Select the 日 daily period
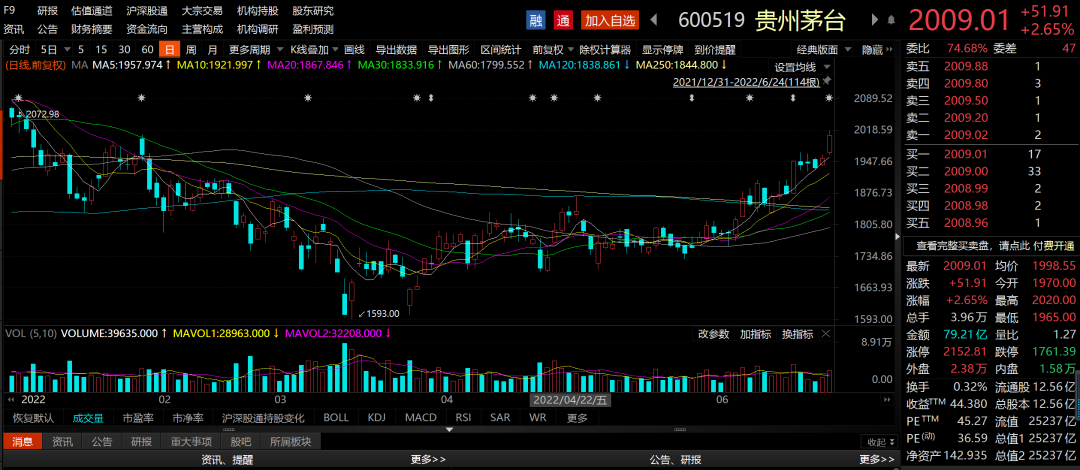This screenshot has height=470, width=1080. [x=169, y=50]
